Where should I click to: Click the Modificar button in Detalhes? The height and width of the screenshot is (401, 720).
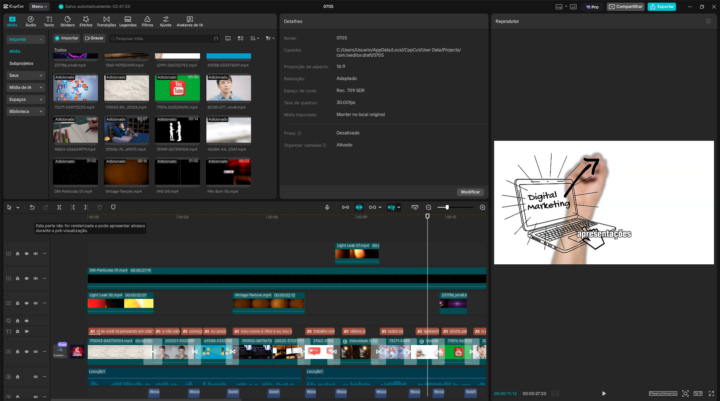[x=470, y=192]
